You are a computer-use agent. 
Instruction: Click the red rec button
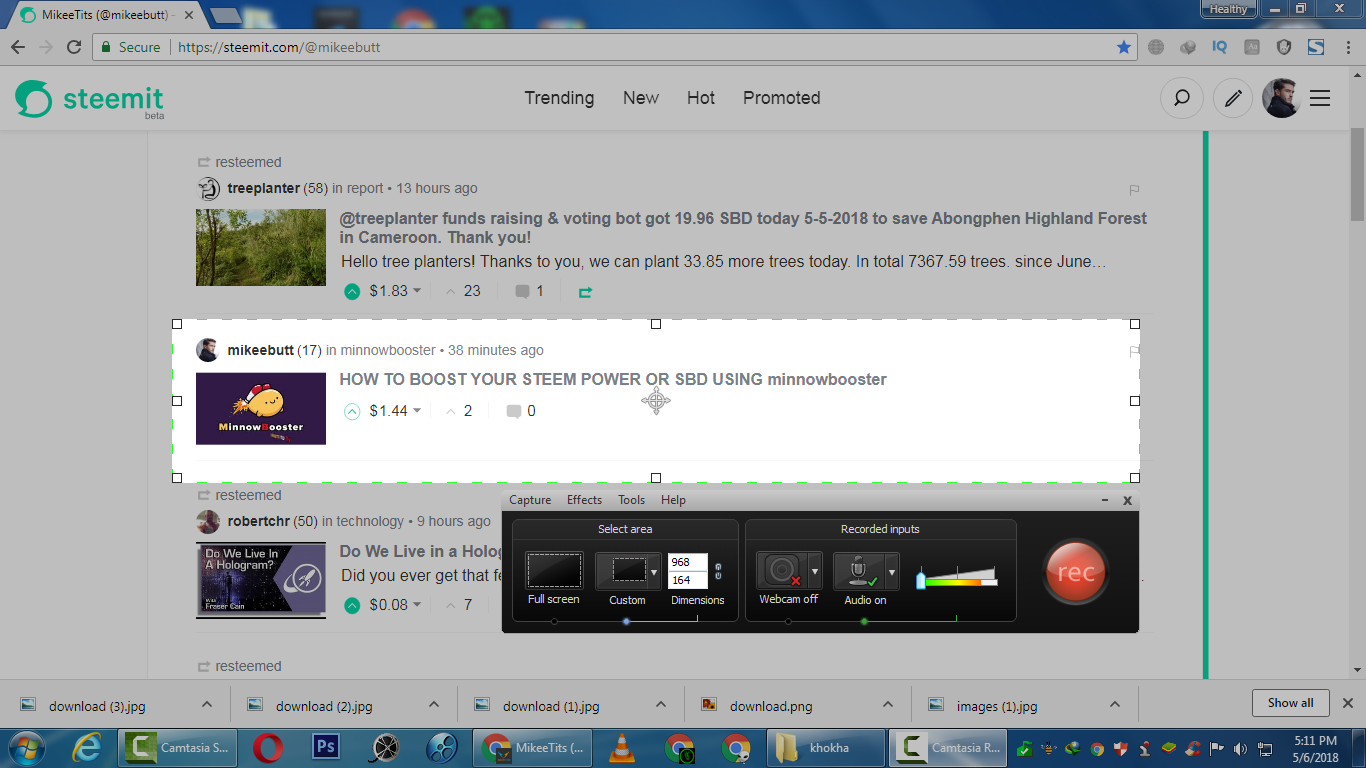pos(1075,572)
